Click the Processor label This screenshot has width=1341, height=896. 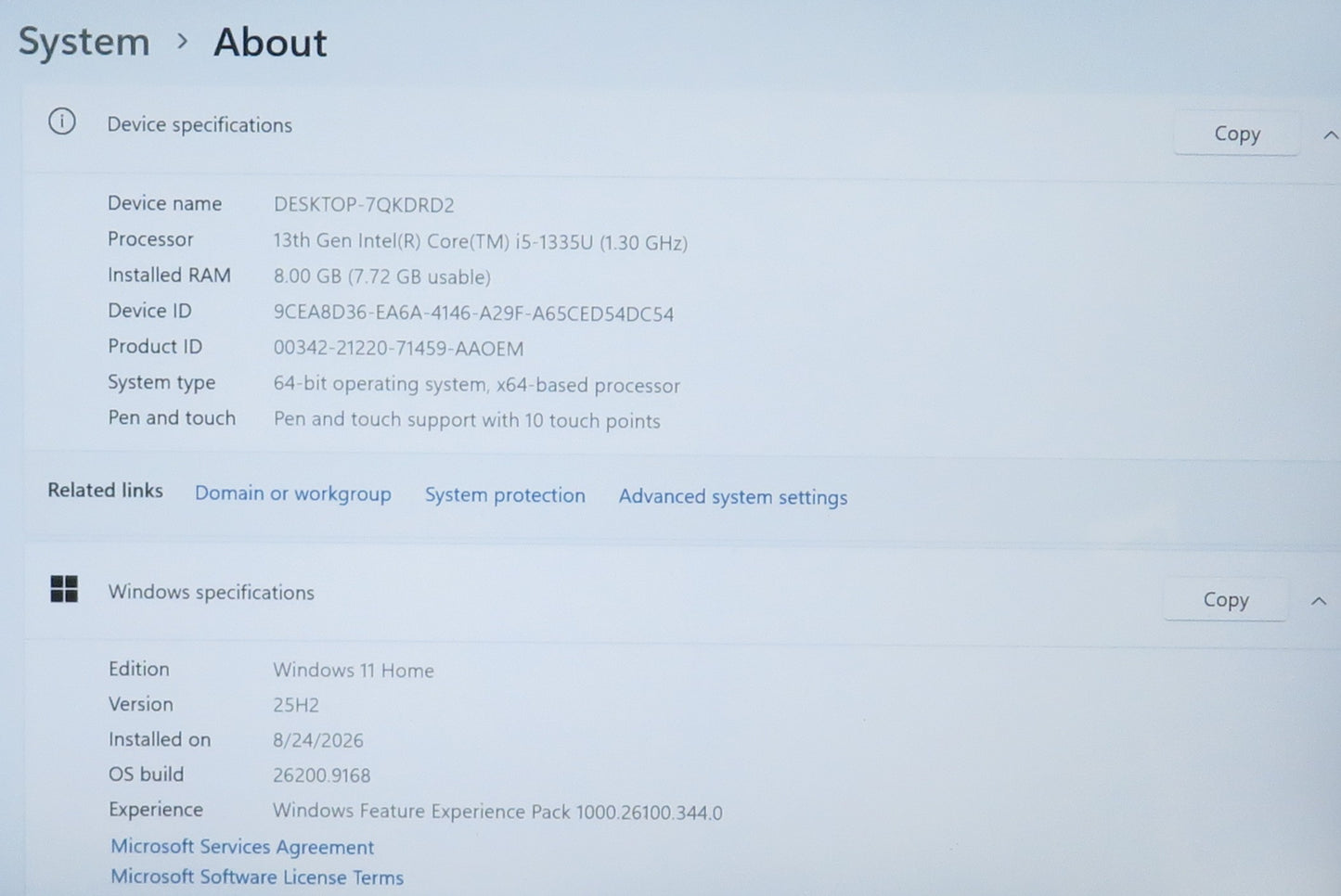(x=150, y=239)
